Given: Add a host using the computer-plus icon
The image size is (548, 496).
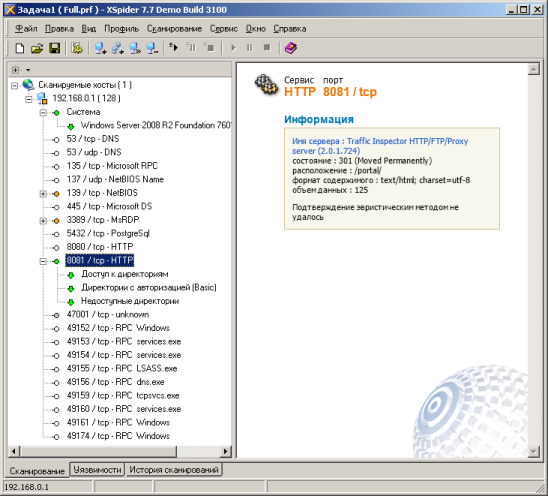Looking at the screenshot, I should click(100, 48).
